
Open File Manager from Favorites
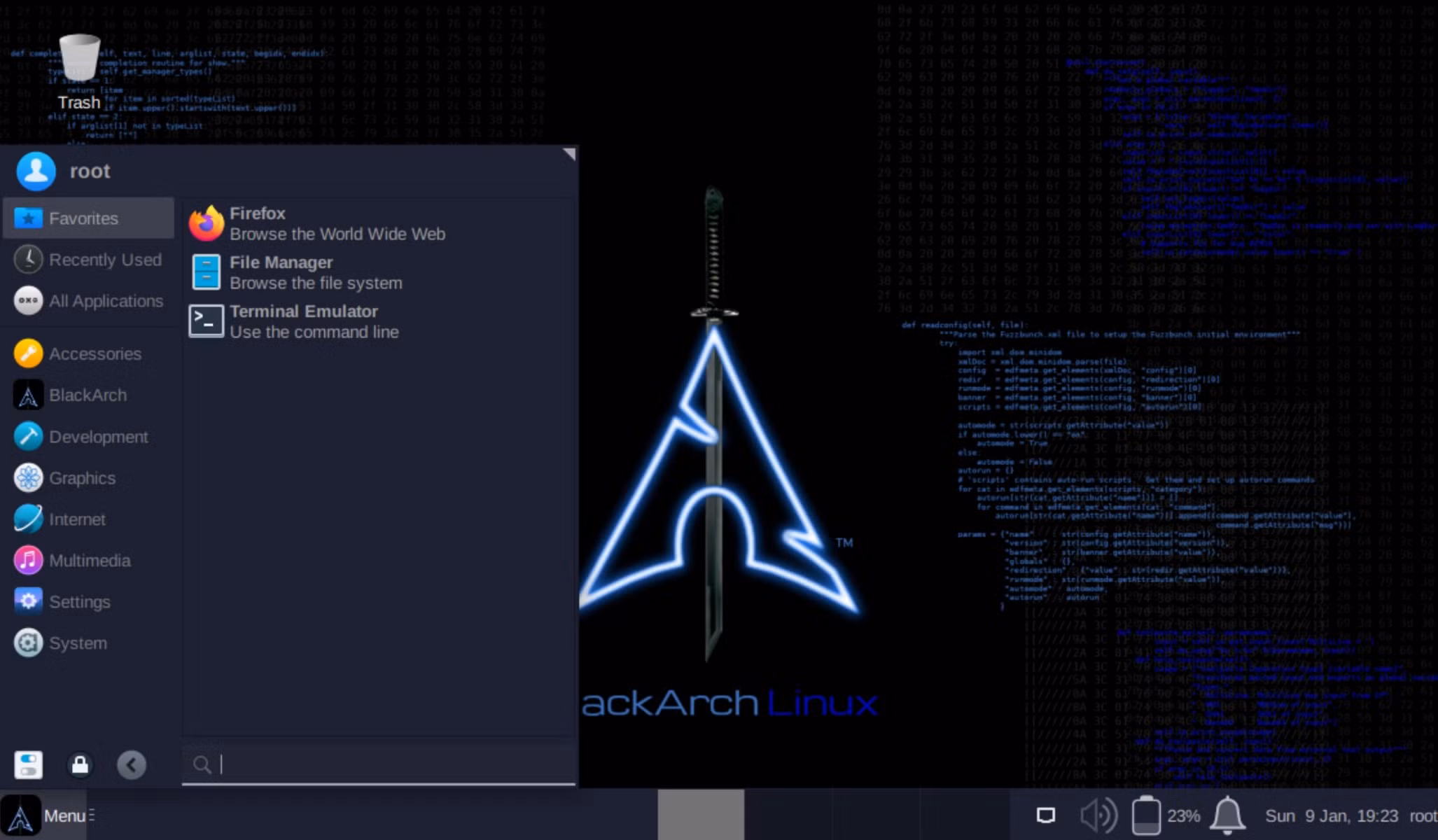pyautogui.click(x=378, y=272)
